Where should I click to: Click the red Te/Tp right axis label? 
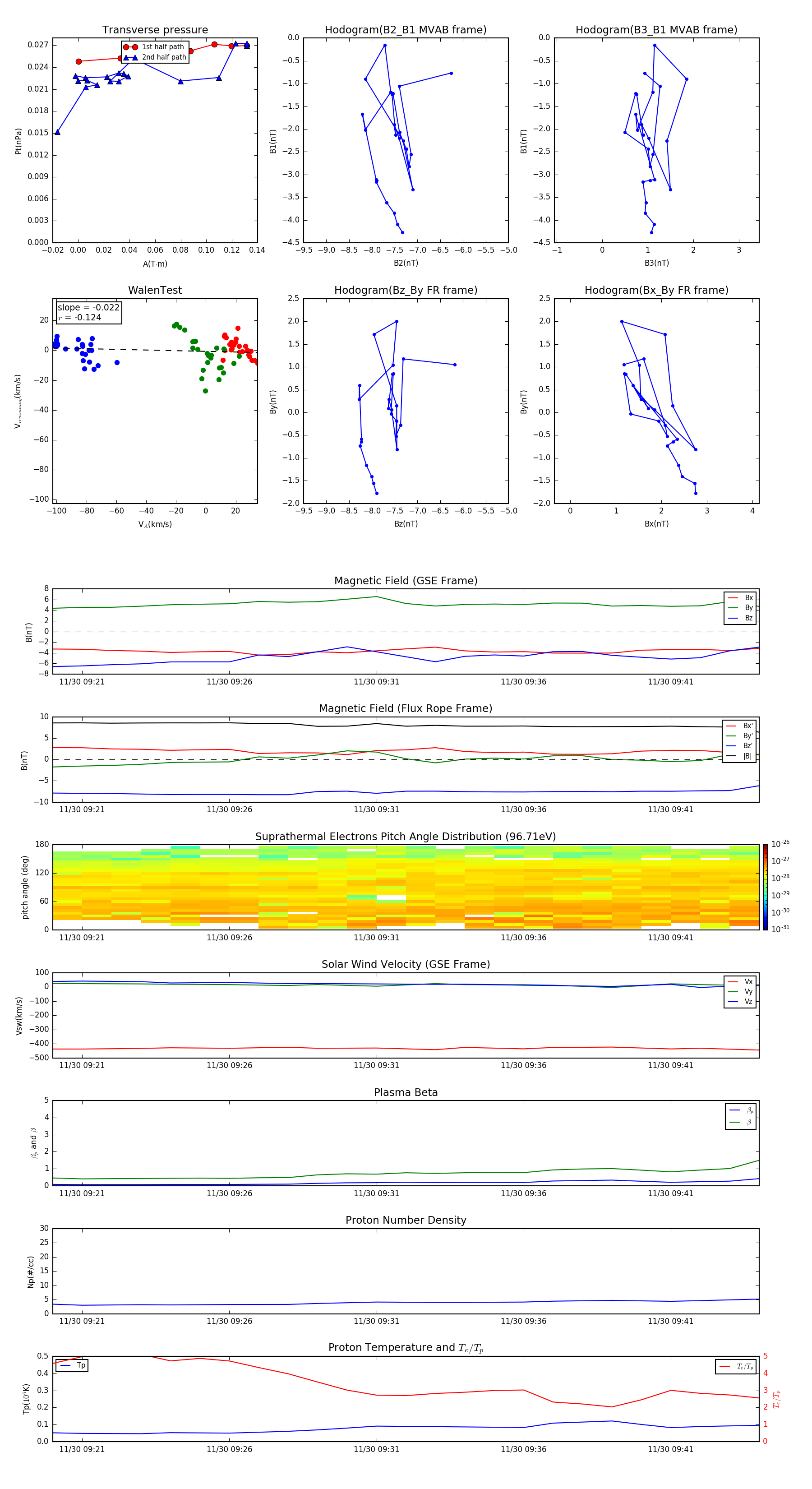point(776,1399)
